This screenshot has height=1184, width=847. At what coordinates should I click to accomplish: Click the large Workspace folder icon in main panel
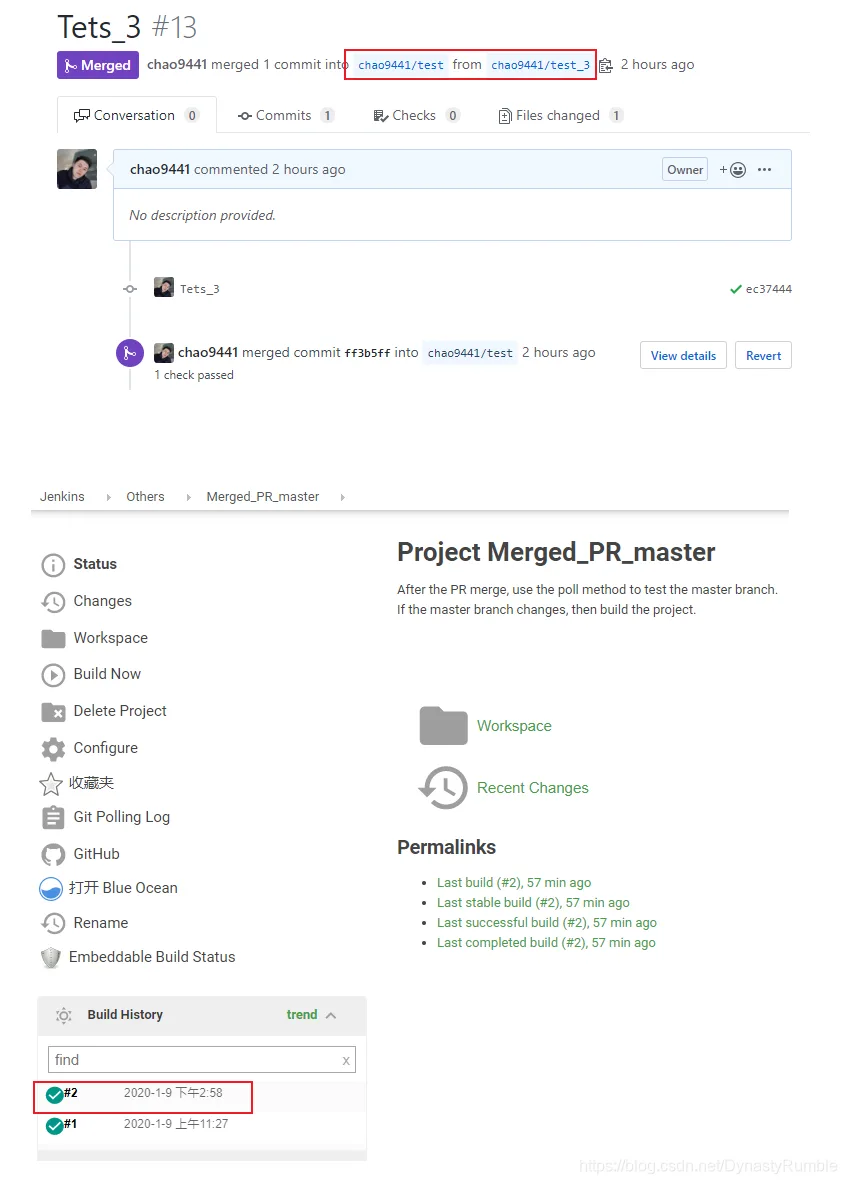(443, 726)
